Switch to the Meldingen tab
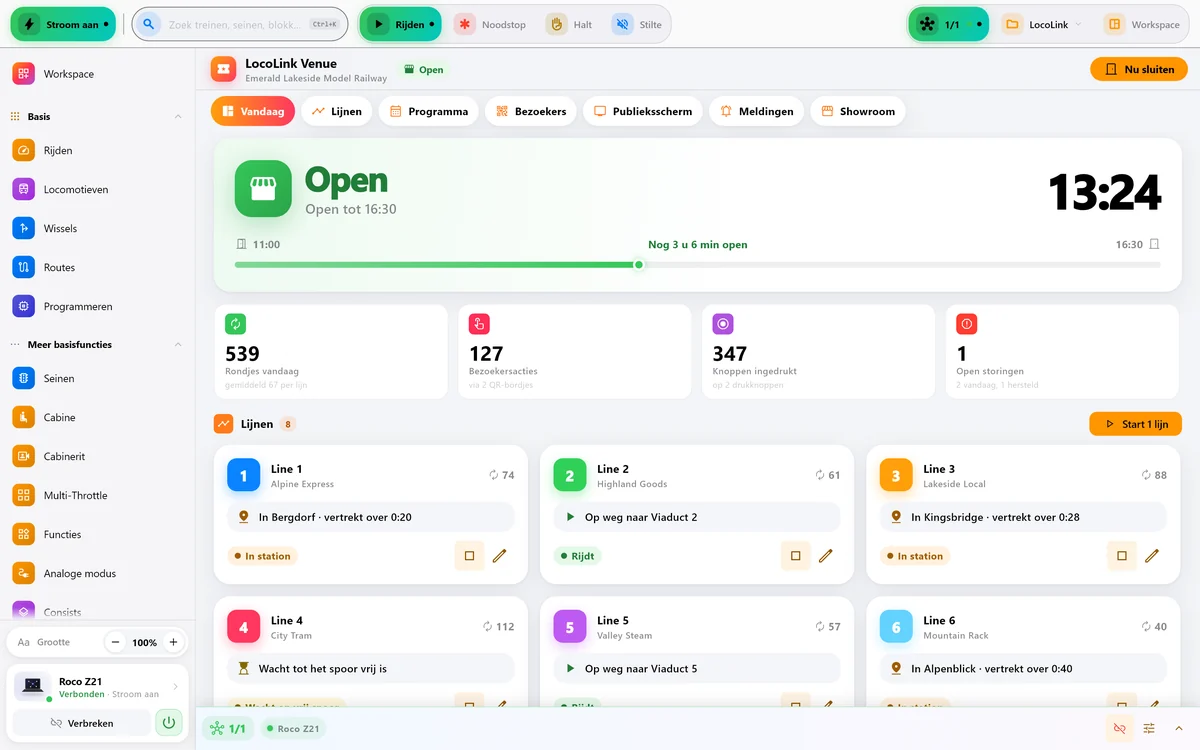The width and height of the screenshot is (1200, 750). (757, 111)
